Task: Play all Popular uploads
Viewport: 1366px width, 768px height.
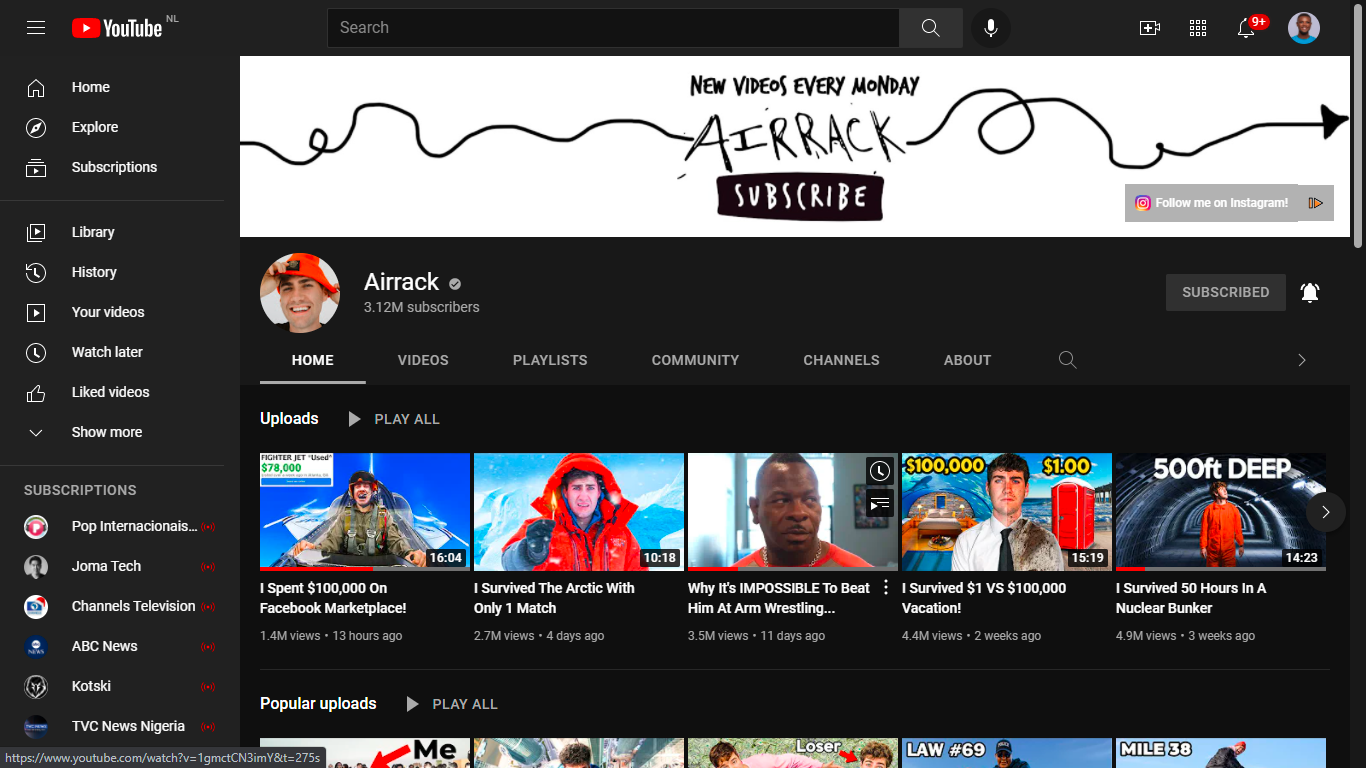Action: (451, 704)
